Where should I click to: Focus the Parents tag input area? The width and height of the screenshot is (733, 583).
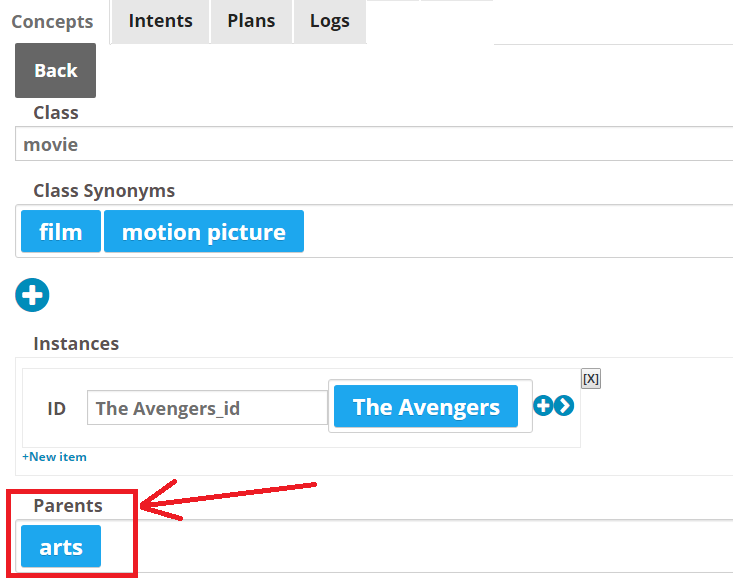416,546
